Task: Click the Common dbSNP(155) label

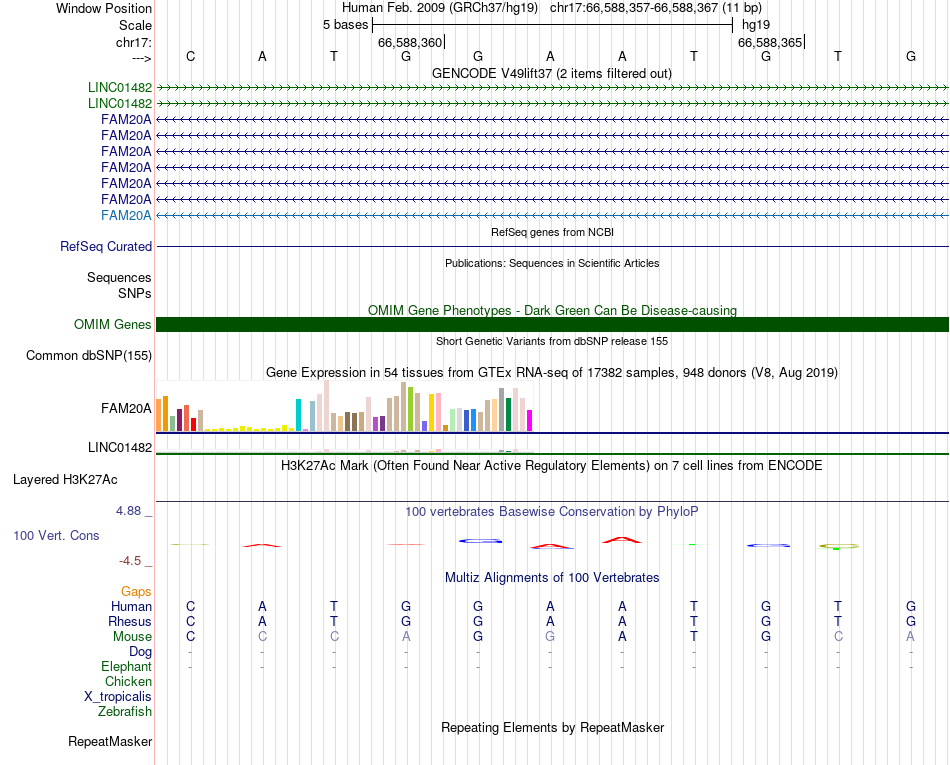Action: point(88,356)
